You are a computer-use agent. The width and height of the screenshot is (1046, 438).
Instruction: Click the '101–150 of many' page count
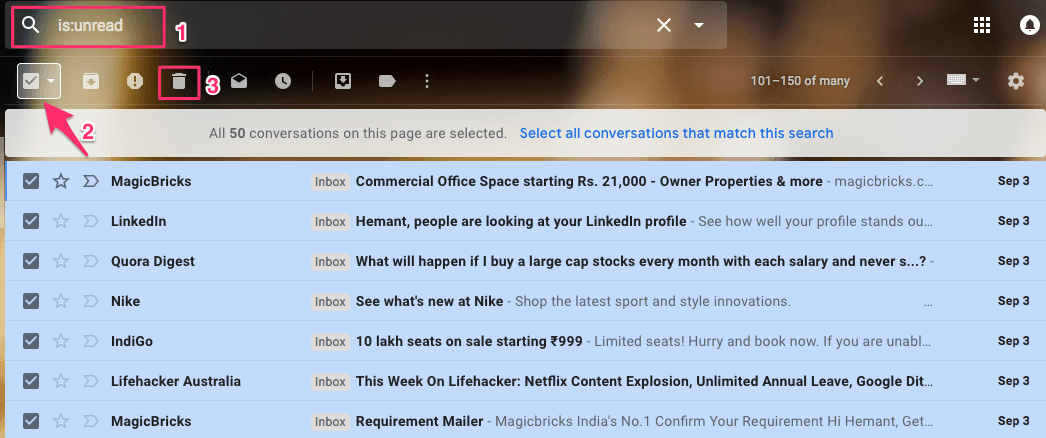tap(800, 81)
